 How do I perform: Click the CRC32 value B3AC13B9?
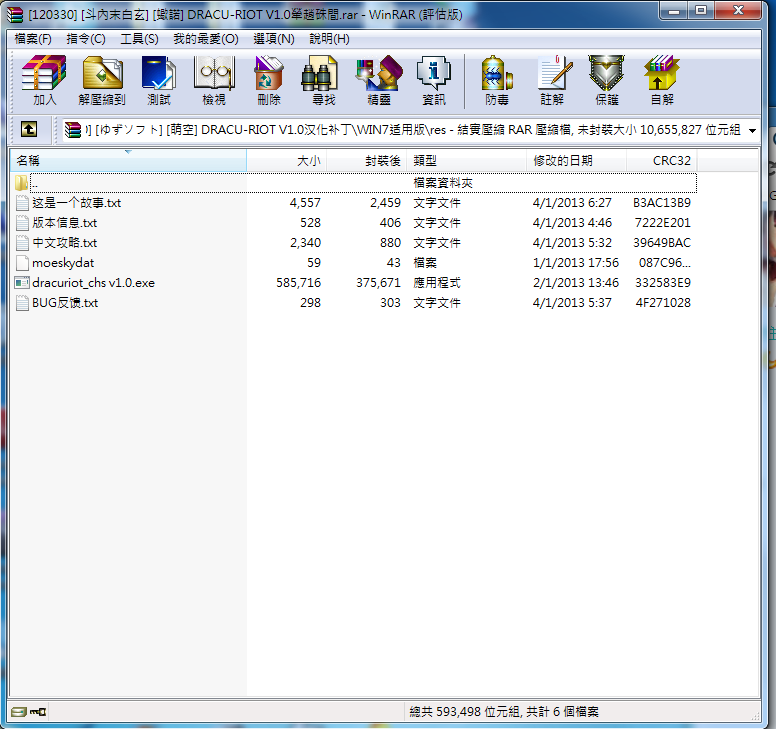(x=662, y=203)
